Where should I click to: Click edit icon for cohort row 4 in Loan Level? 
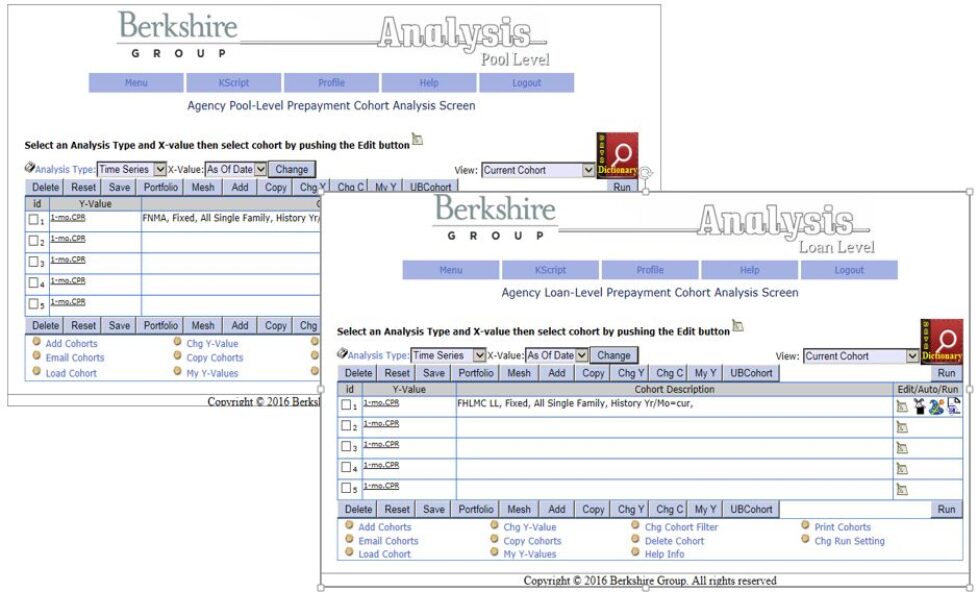click(902, 469)
